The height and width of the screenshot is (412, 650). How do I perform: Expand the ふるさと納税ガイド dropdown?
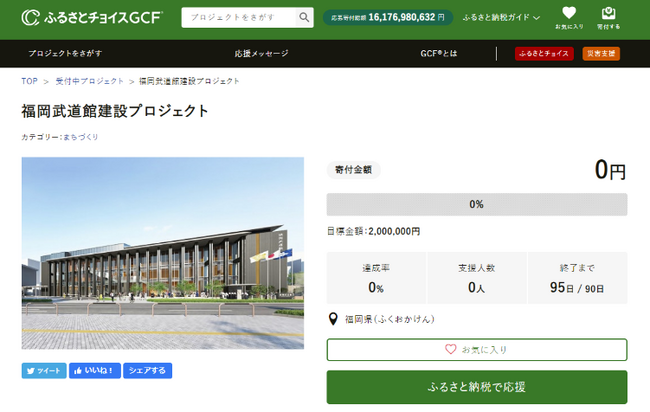[x=501, y=18]
